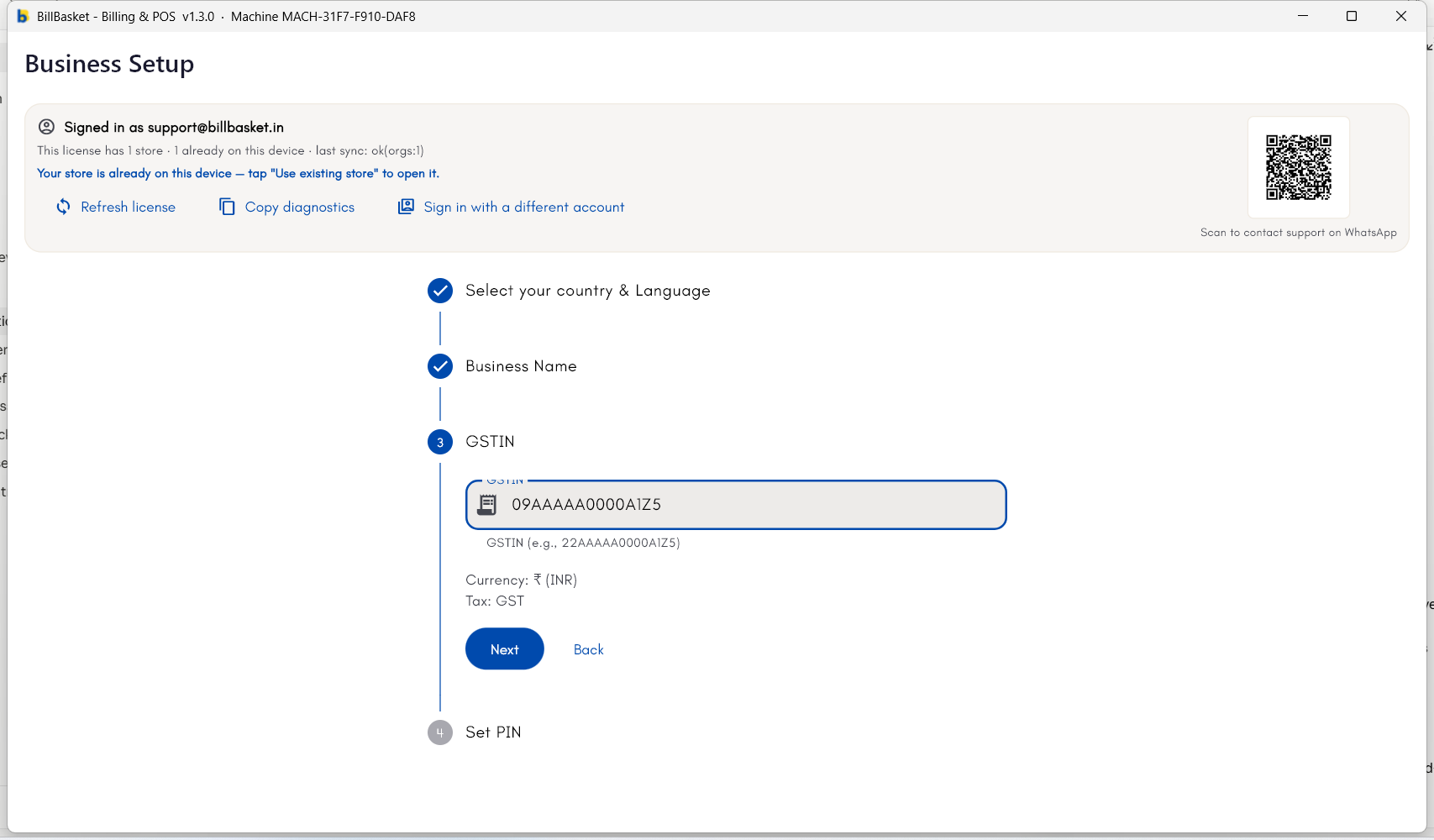Viewport: 1434px width, 840px height.
Task: Click 'Scan to contact support on WhatsApp' caption
Action: 1299,233
